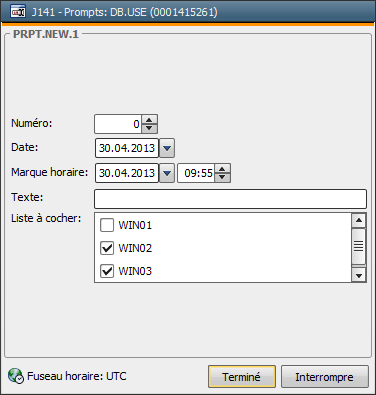Viewport: 376px width, 395px height.
Task: Click the window icon in title bar
Action: [x=17, y=12]
